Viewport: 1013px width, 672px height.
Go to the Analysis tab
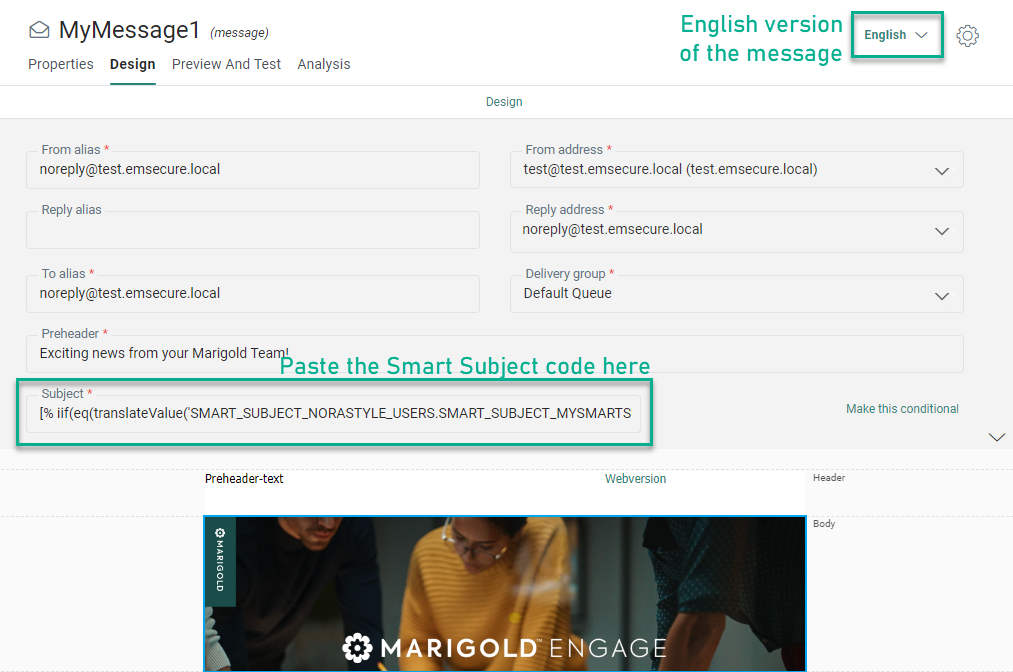coord(324,64)
